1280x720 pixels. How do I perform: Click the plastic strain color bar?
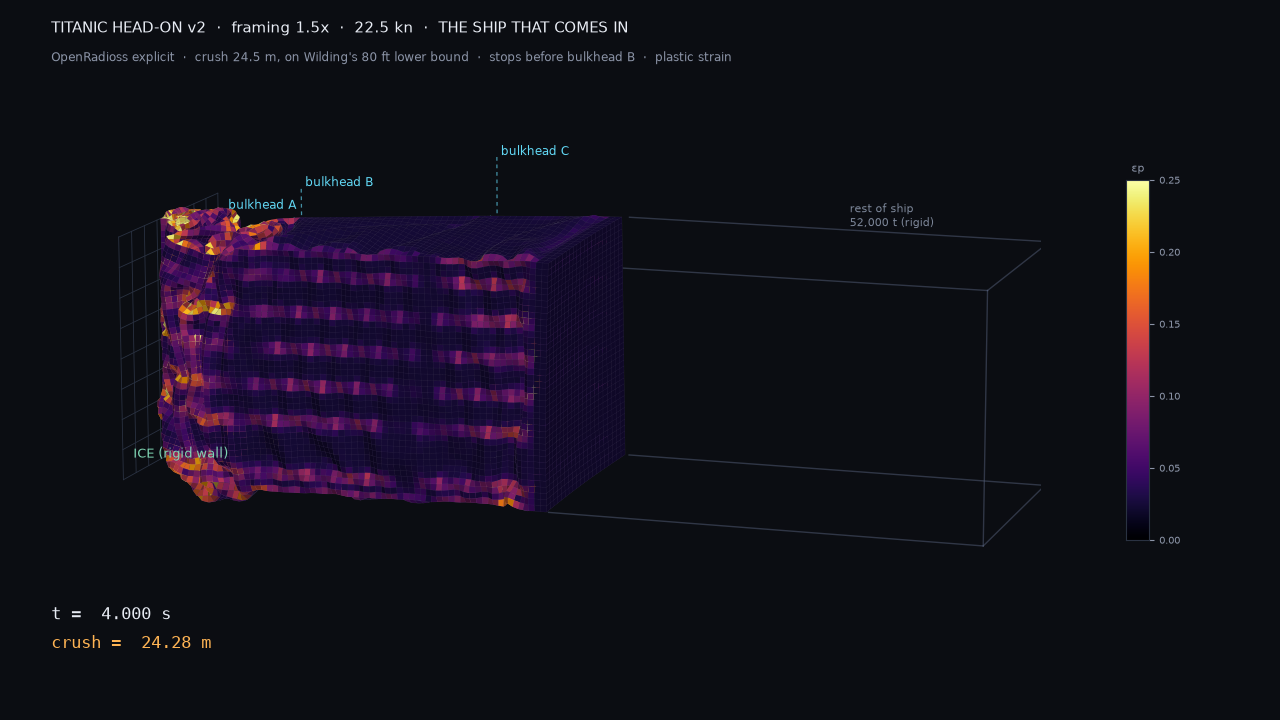click(1138, 360)
